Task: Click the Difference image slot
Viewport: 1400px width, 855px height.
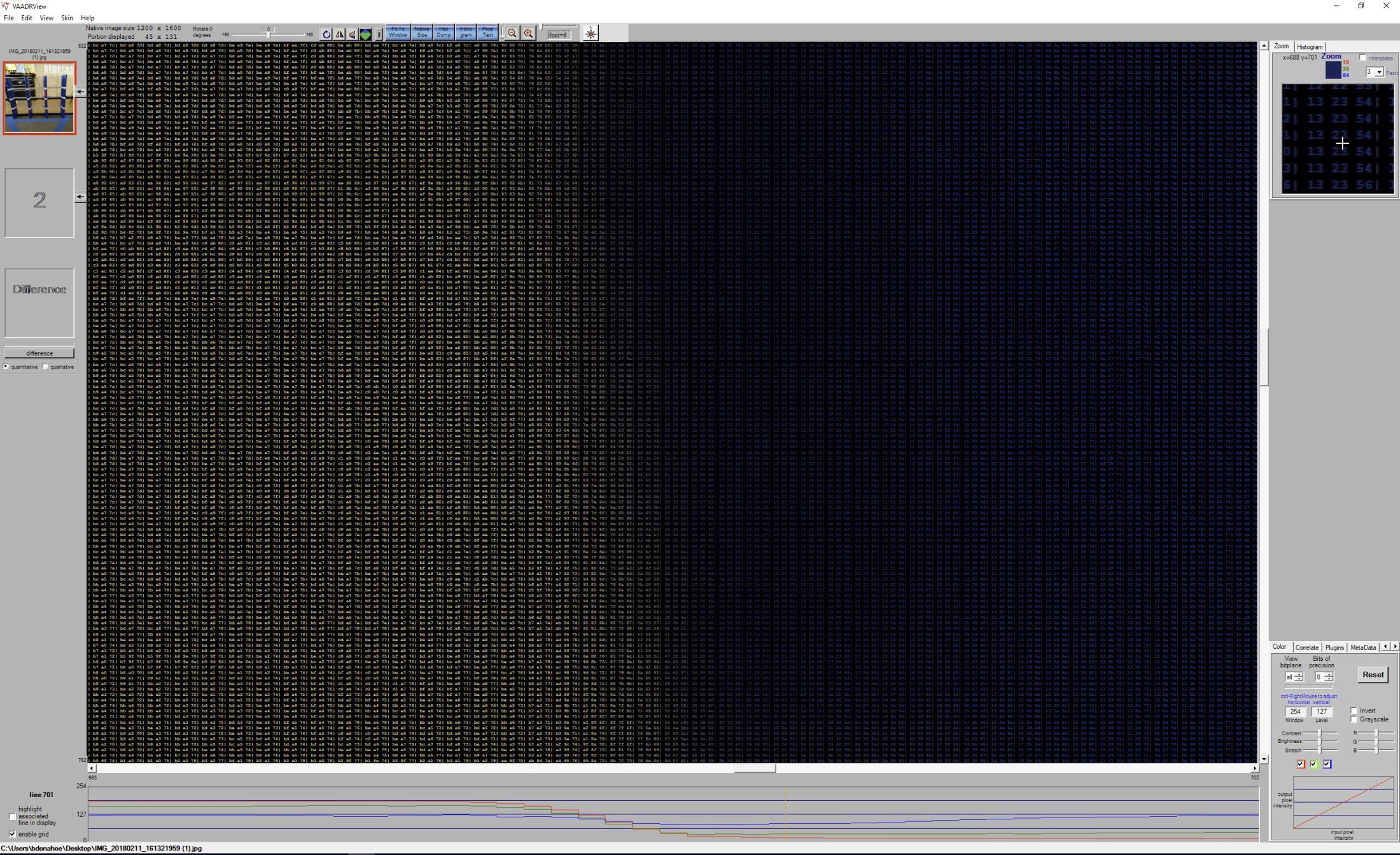Action: (x=39, y=303)
